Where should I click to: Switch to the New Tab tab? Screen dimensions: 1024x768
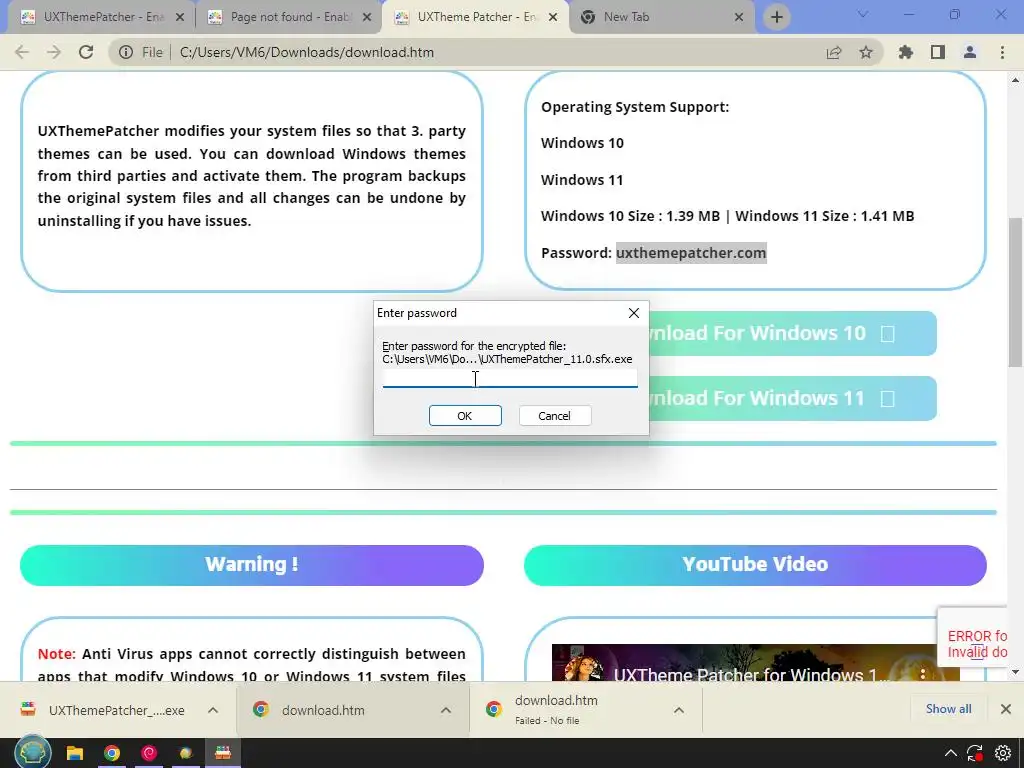click(x=653, y=17)
